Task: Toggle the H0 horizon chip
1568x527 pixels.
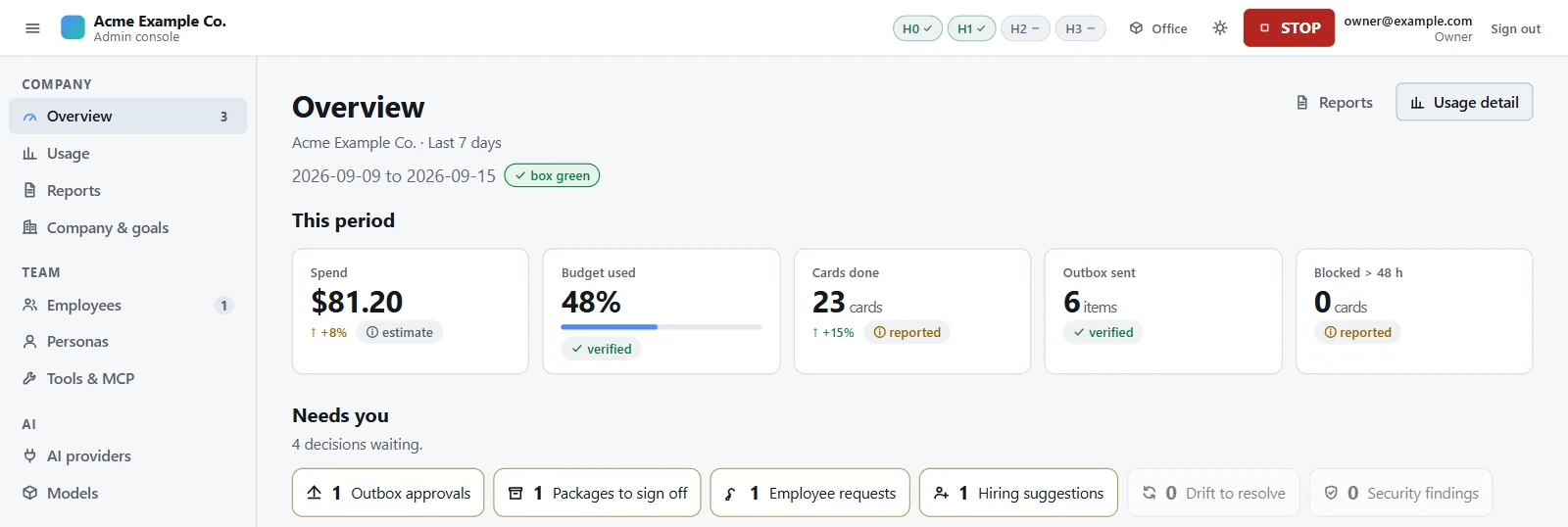Action: click(917, 28)
